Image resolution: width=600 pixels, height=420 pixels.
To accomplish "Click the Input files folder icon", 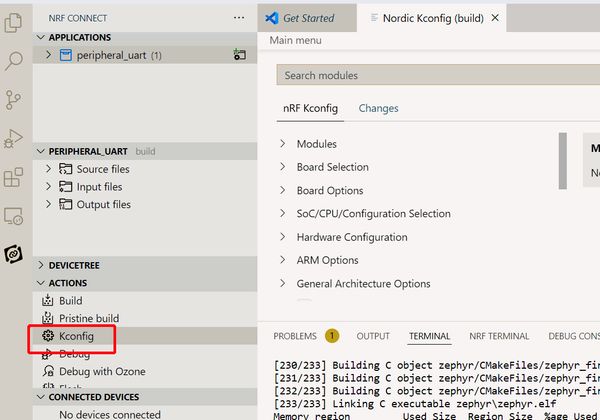I will point(65,187).
